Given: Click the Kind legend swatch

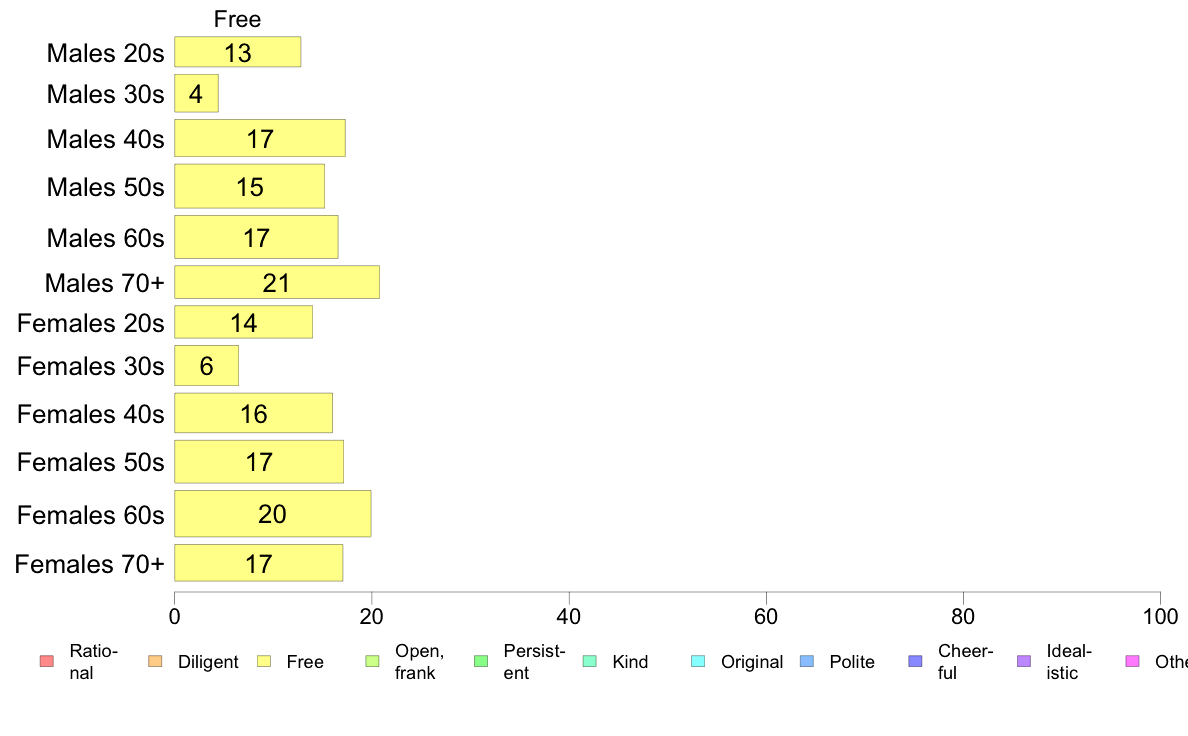Looking at the screenshot, I should (589, 662).
